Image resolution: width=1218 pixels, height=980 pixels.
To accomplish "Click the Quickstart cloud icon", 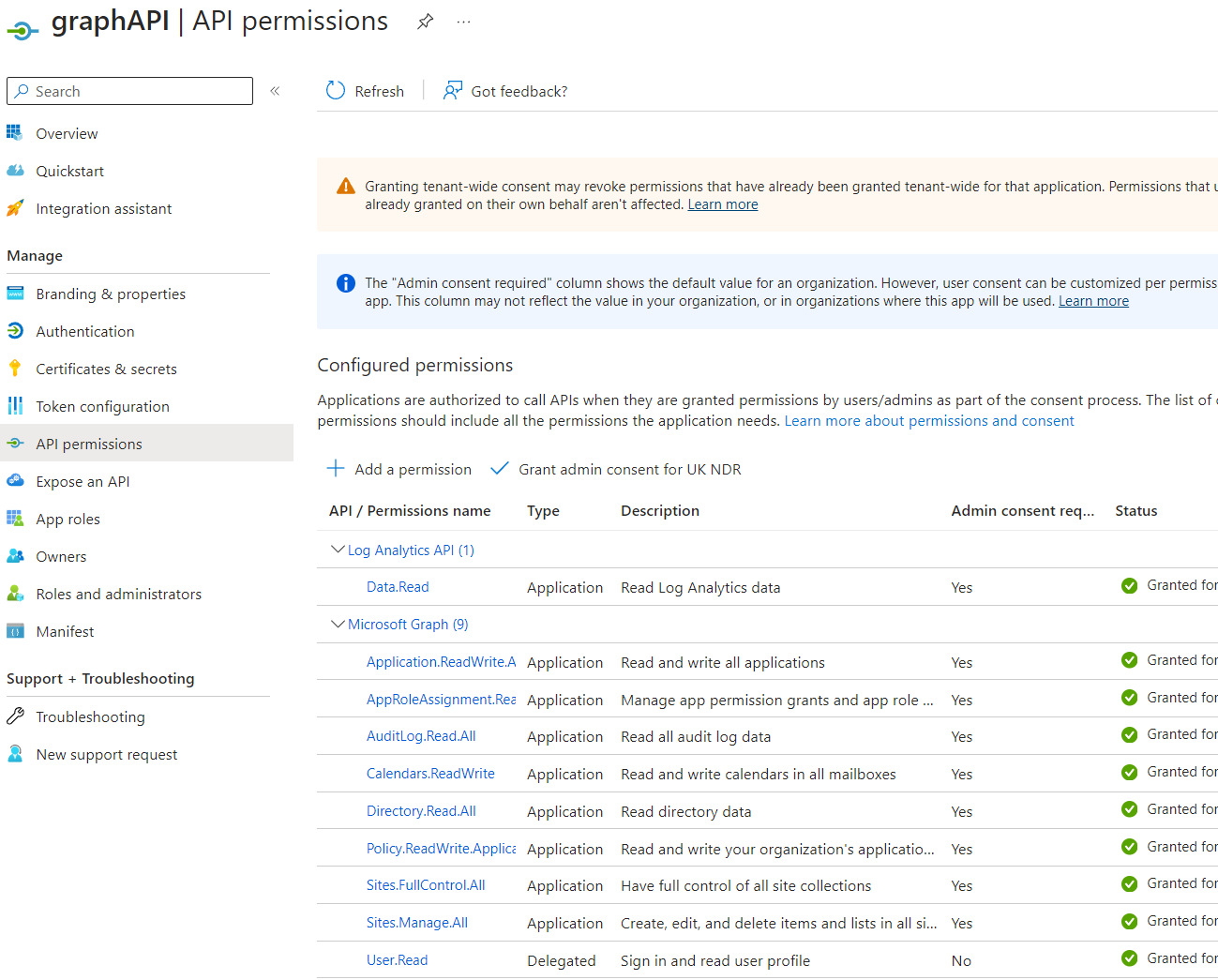I will pyautogui.click(x=15, y=171).
